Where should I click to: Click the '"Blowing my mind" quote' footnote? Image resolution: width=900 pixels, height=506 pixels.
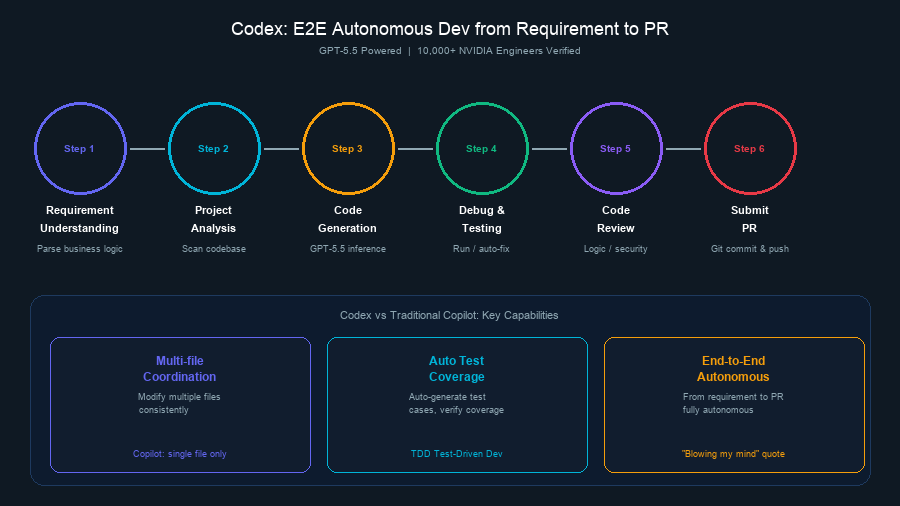coord(733,454)
